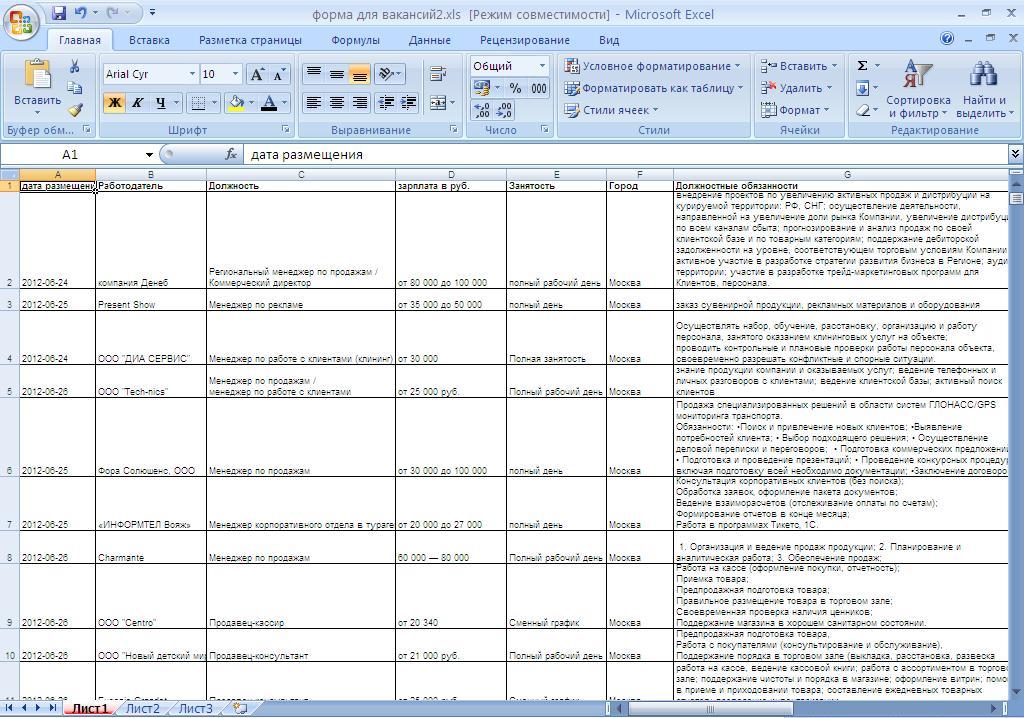Image resolution: width=1024 pixels, height=718 pixels.
Task: Click the large Paste clipboard icon
Action: pyautogui.click(x=37, y=74)
